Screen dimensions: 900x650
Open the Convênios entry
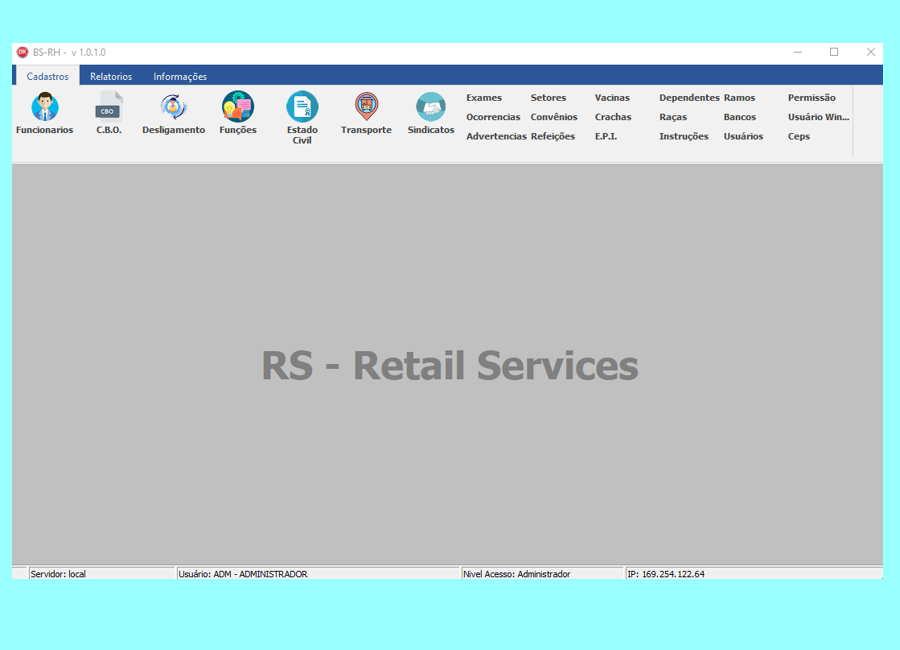pyautogui.click(x=554, y=117)
